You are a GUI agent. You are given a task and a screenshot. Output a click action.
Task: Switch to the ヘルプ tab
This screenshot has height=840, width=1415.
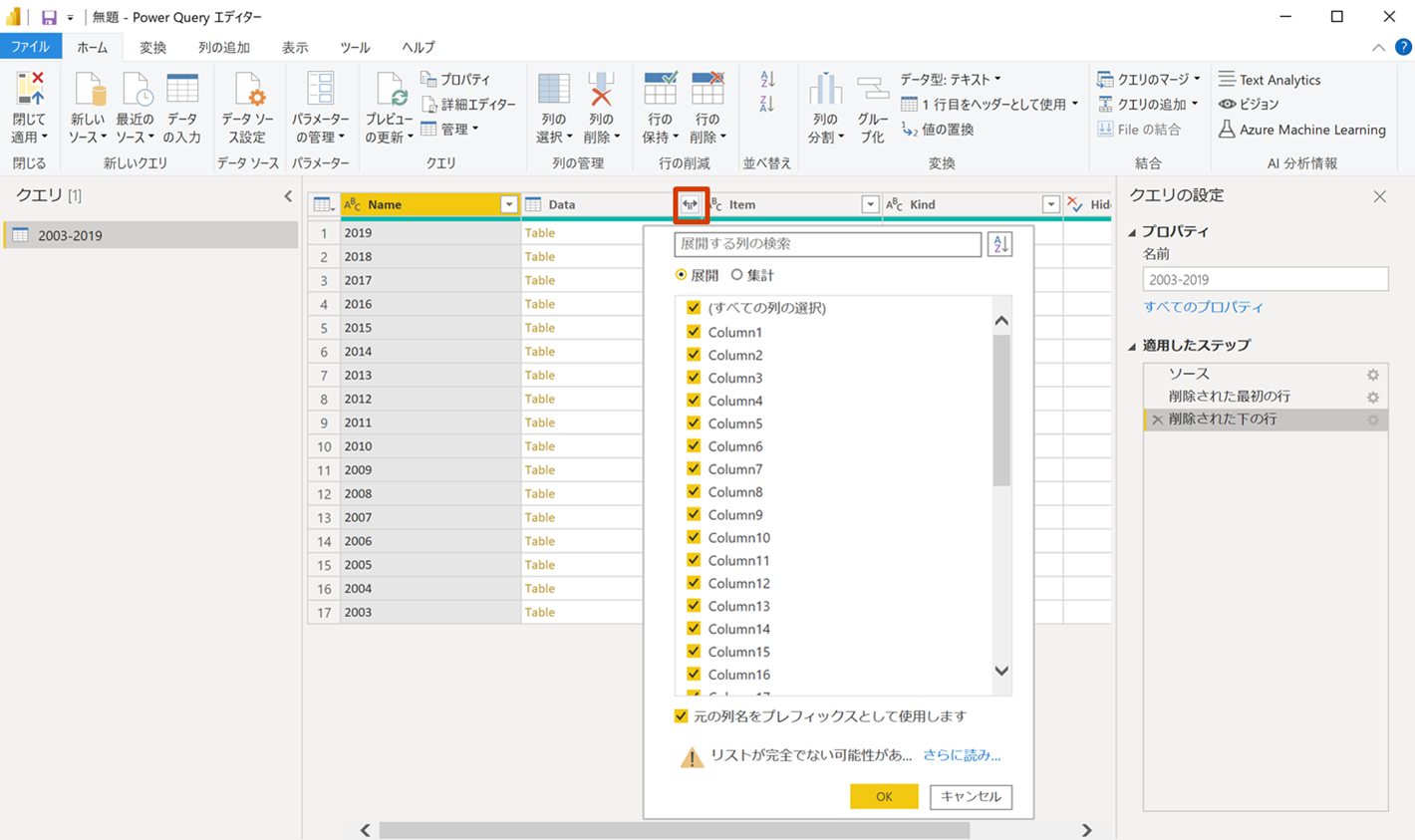(419, 47)
